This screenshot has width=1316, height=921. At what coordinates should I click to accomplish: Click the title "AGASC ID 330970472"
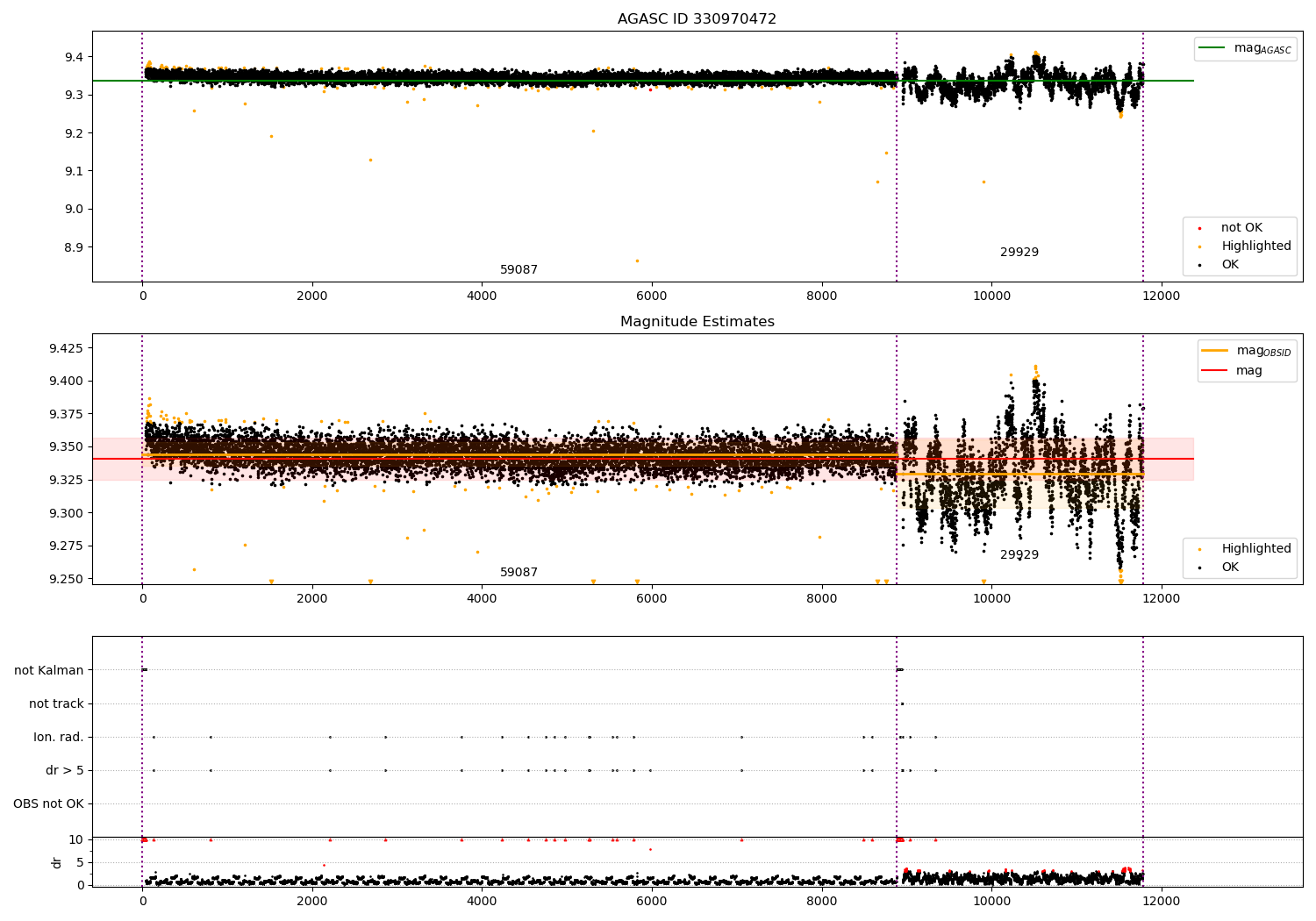697,19
